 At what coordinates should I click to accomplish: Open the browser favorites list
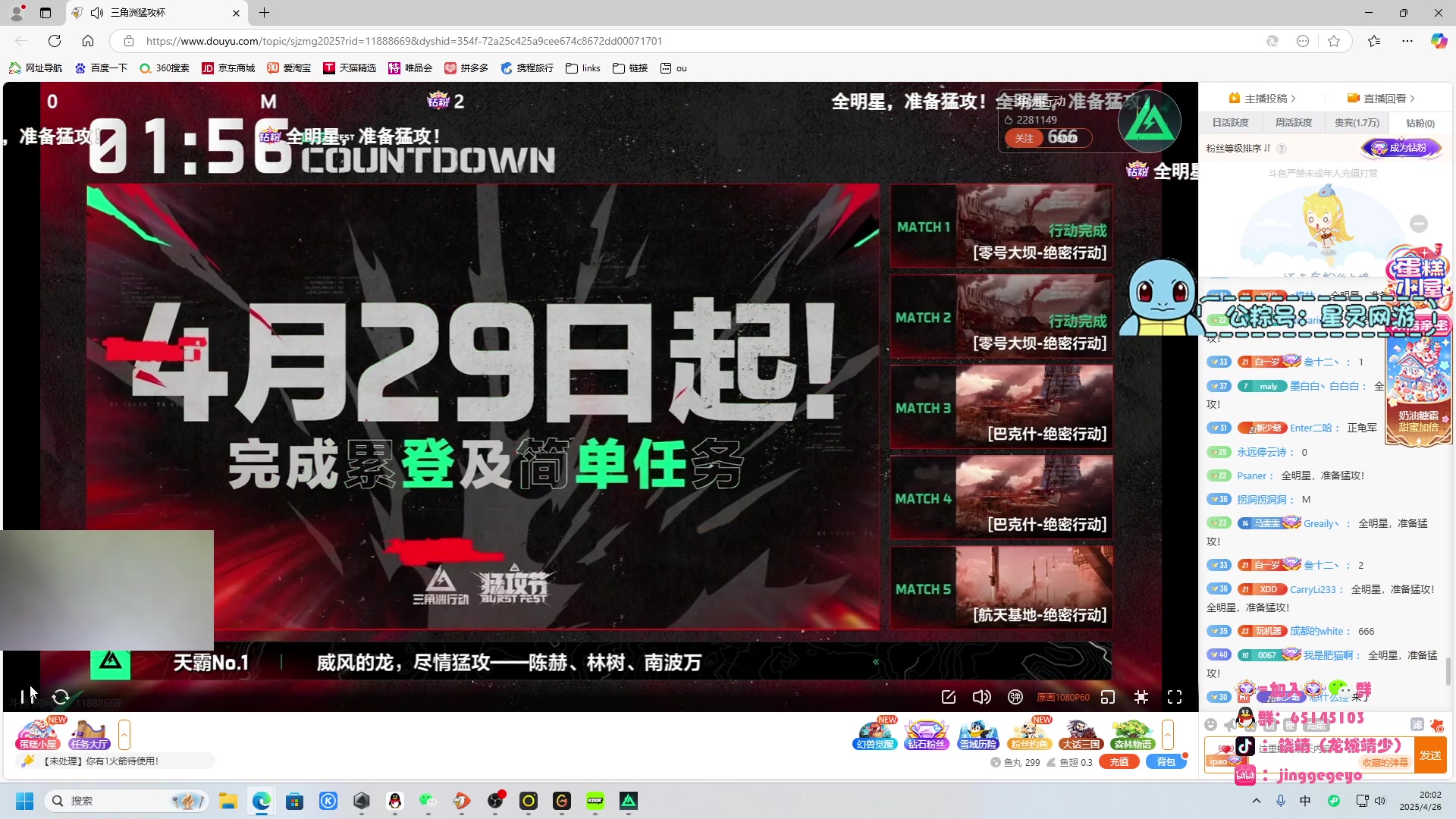click(1374, 41)
